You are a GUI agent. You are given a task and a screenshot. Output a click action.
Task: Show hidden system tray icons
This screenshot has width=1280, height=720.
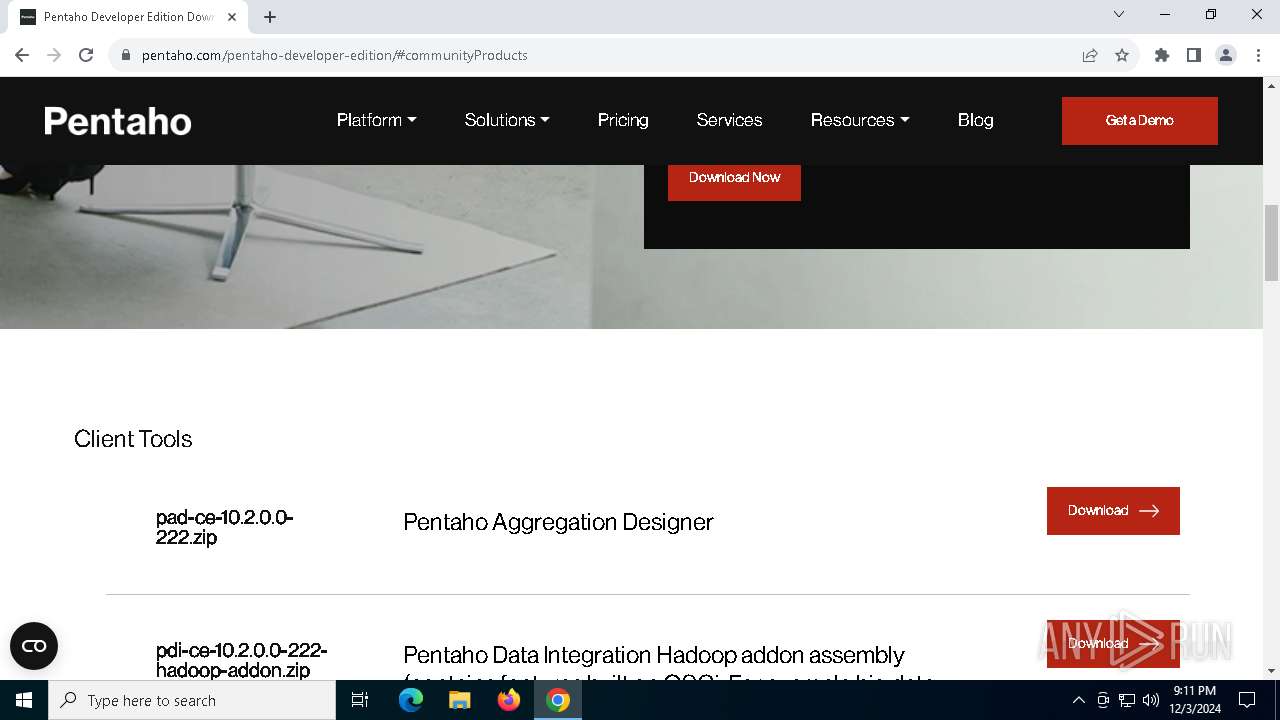coord(1078,700)
